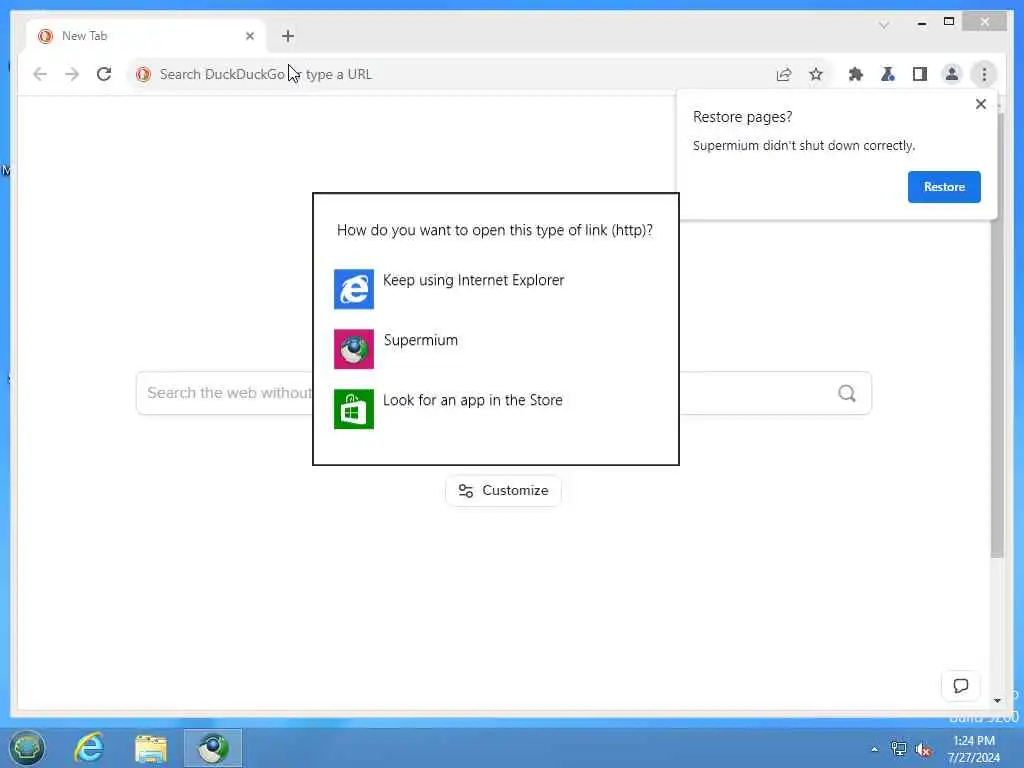Open a new tab with plus button
This screenshot has height=768, width=1024.
(x=288, y=36)
